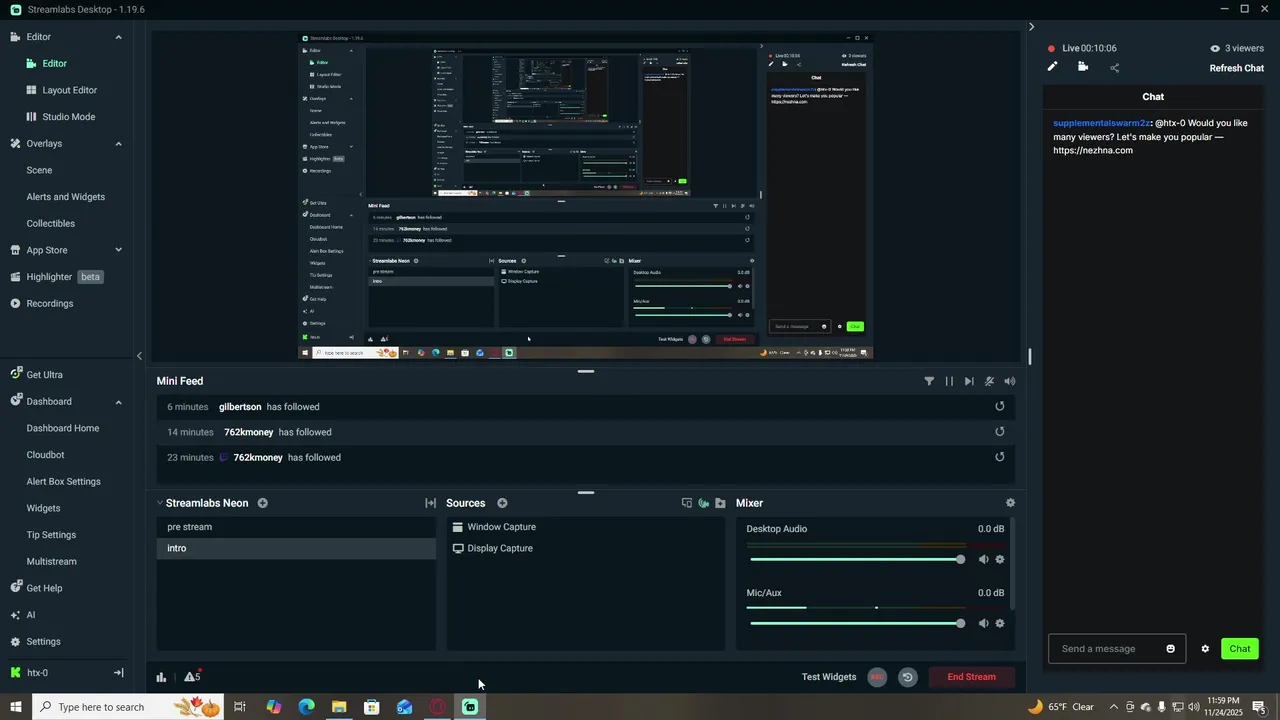Click the End Stream button

971,677
